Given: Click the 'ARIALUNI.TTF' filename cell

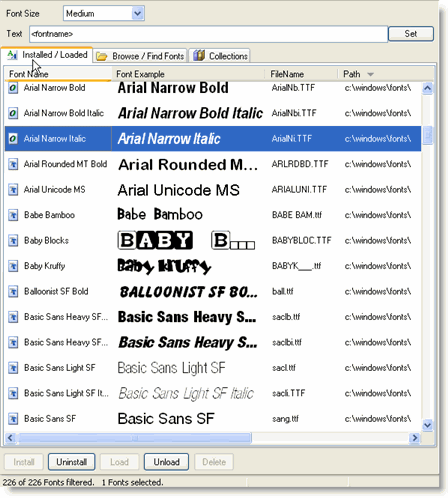Looking at the screenshot, I should [299, 190].
